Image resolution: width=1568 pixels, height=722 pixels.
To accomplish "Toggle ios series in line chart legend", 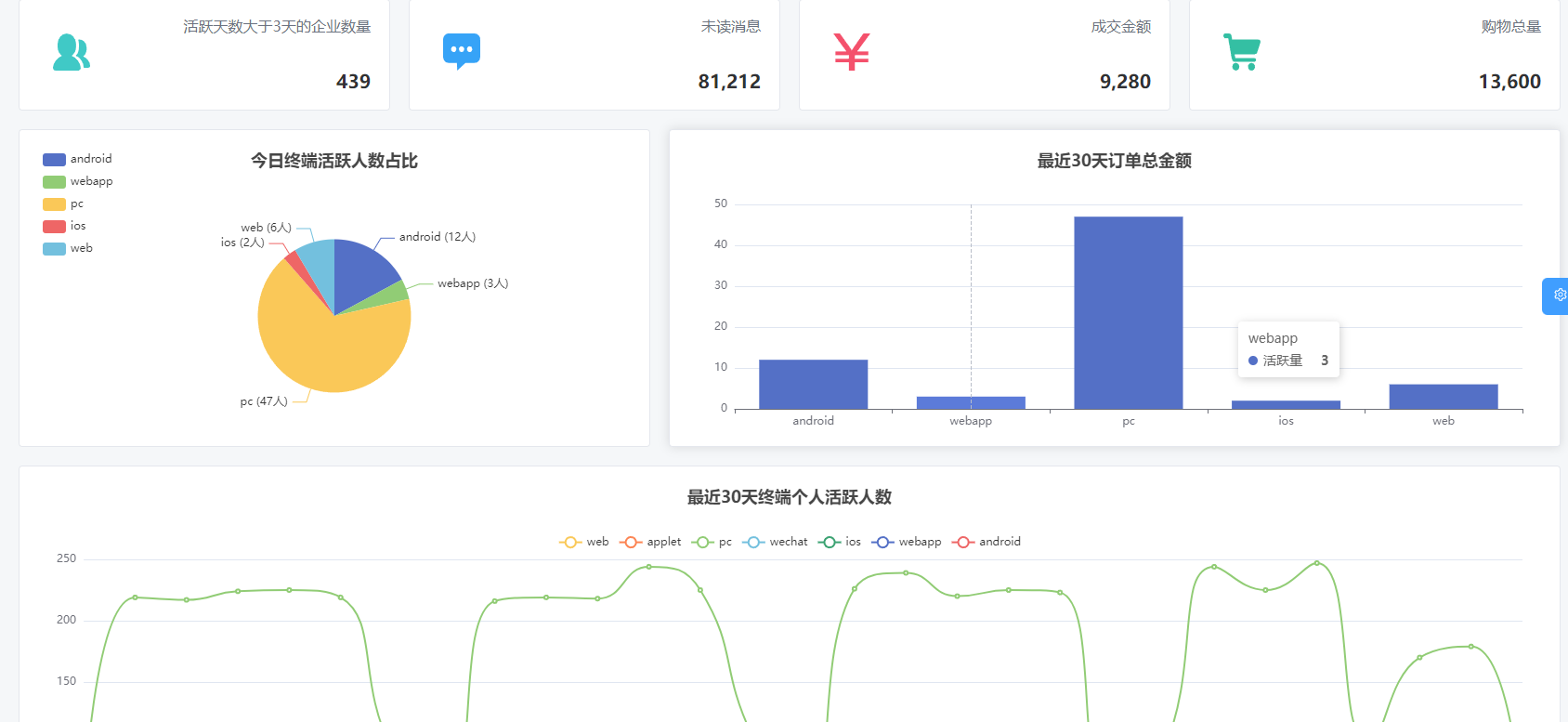I will click(x=839, y=542).
